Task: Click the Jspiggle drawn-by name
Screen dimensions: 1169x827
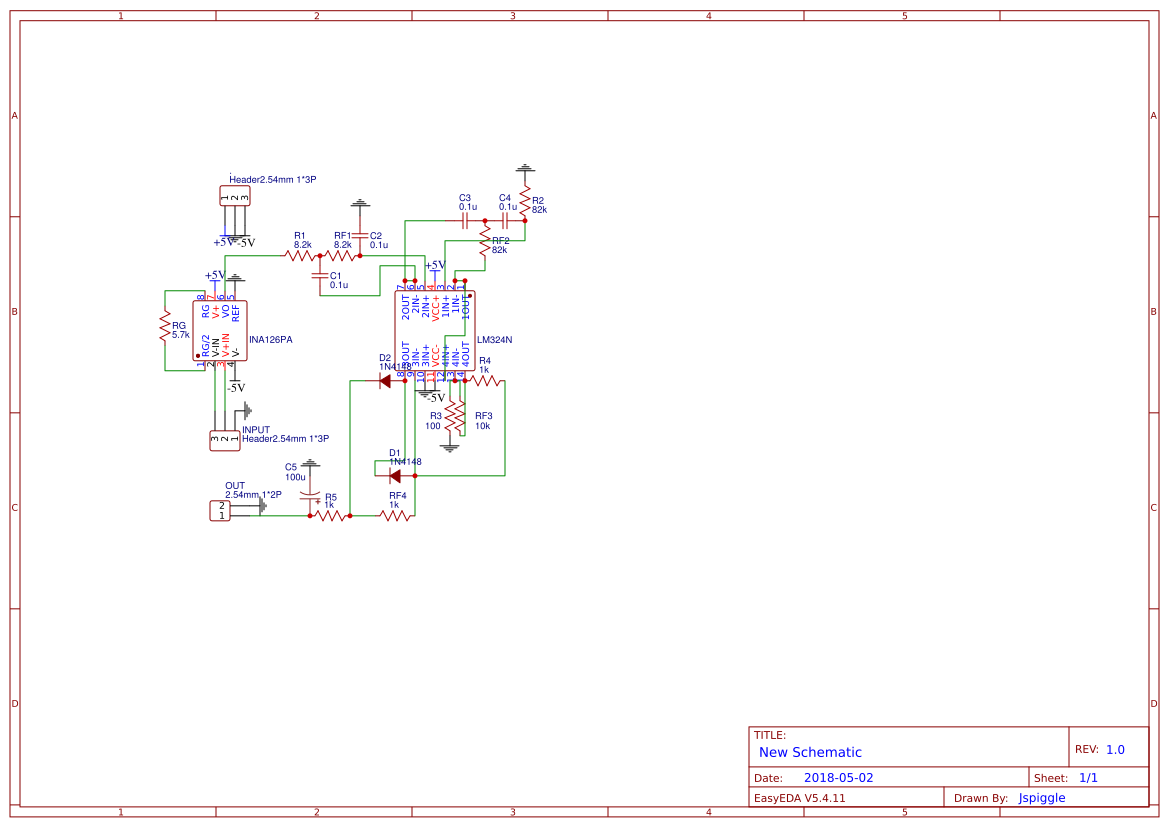Action: pyautogui.click(x=1041, y=797)
